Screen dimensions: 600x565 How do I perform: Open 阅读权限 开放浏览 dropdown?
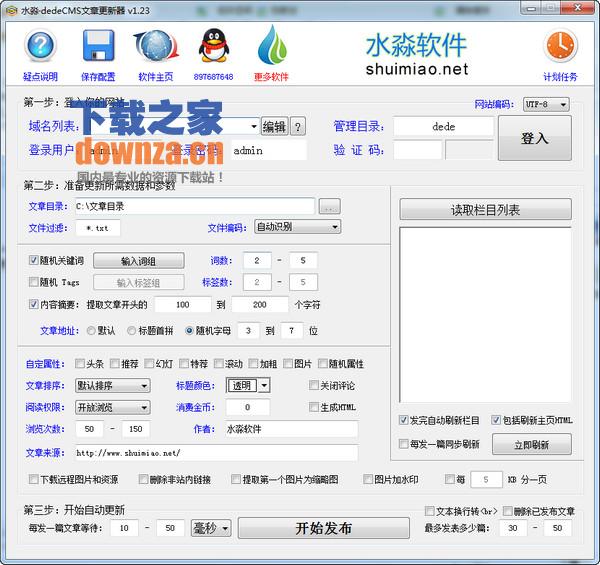point(112,408)
